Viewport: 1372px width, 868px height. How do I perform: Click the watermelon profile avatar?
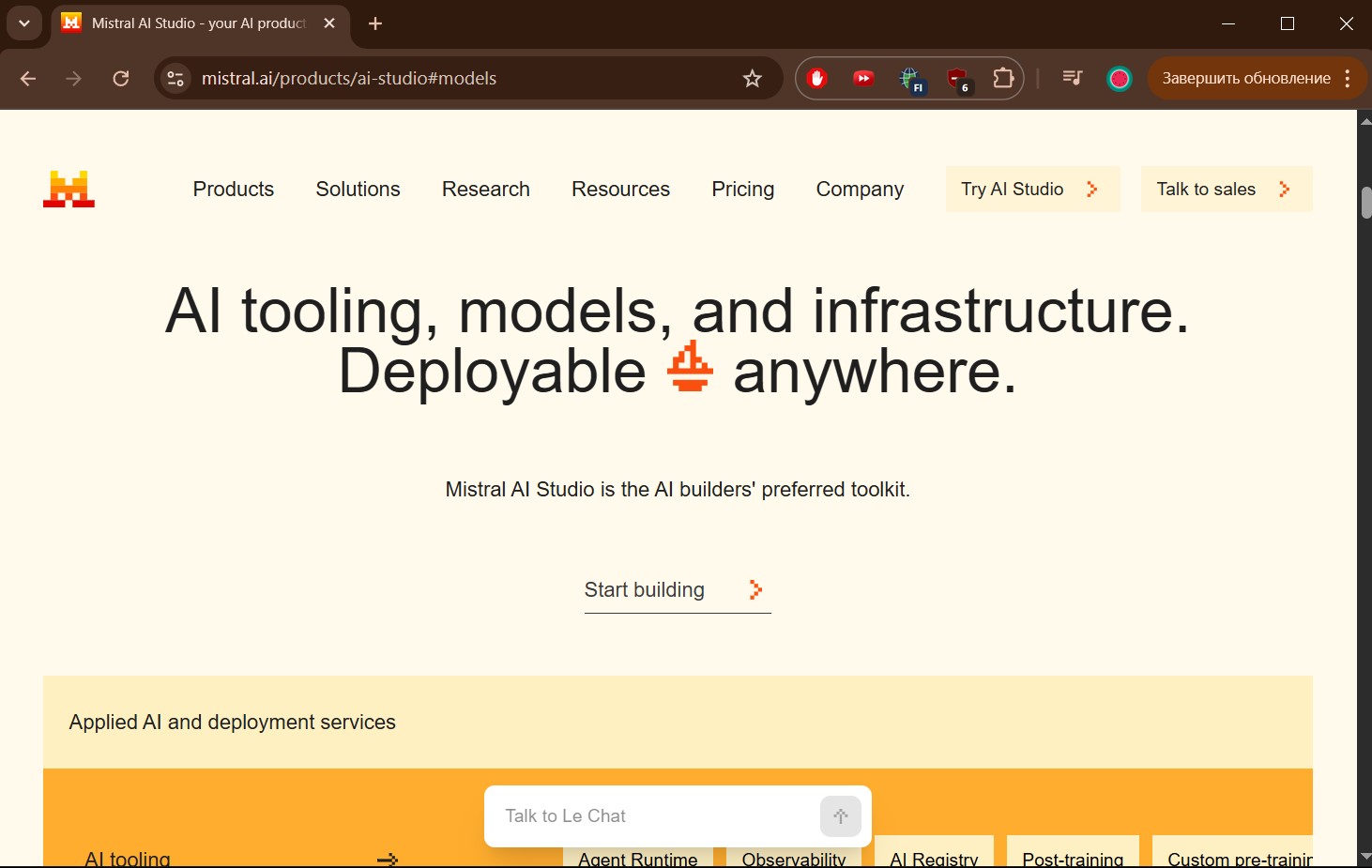click(1119, 79)
